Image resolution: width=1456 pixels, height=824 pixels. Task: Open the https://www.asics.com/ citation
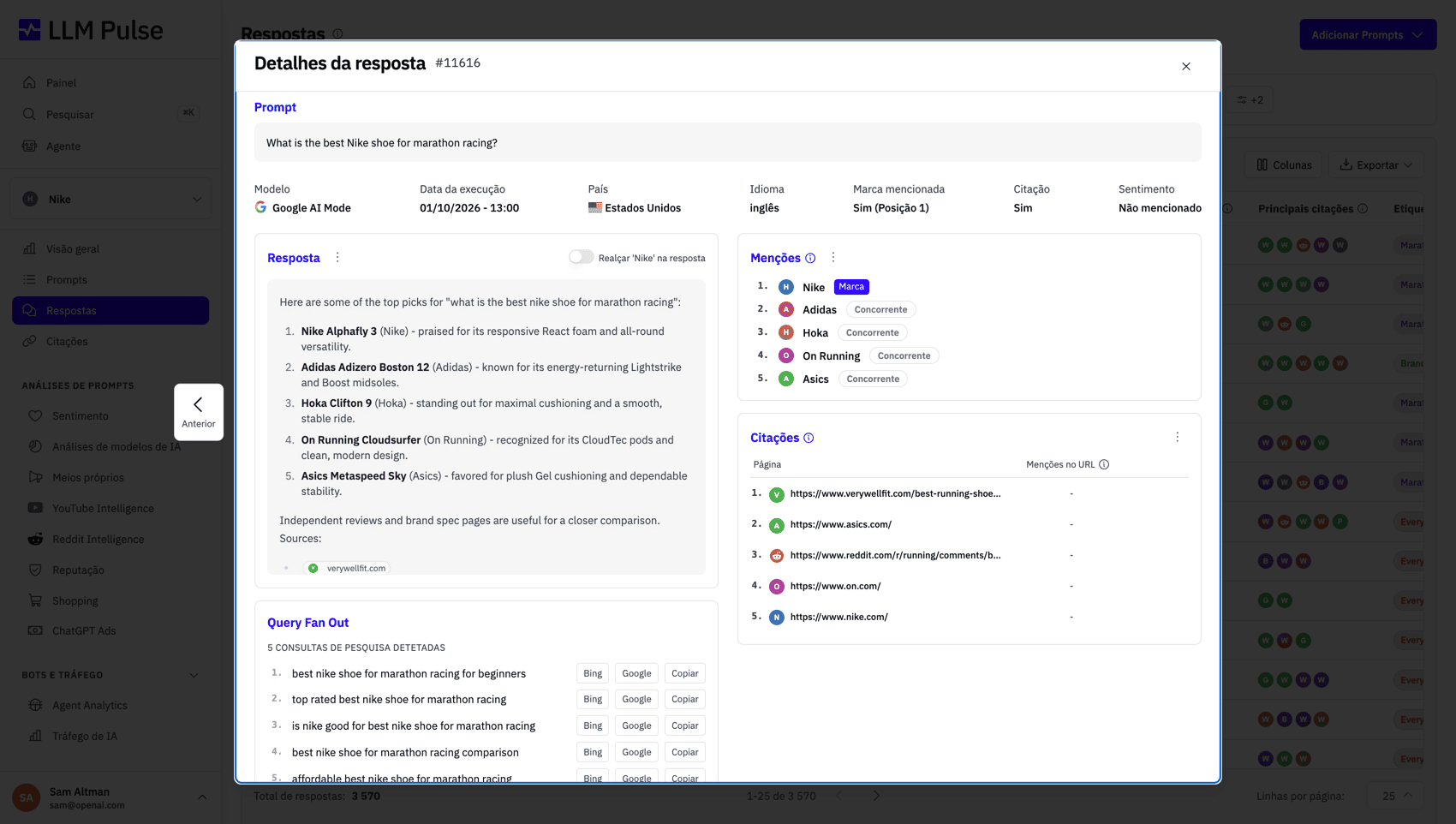click(x=840, y=524)
